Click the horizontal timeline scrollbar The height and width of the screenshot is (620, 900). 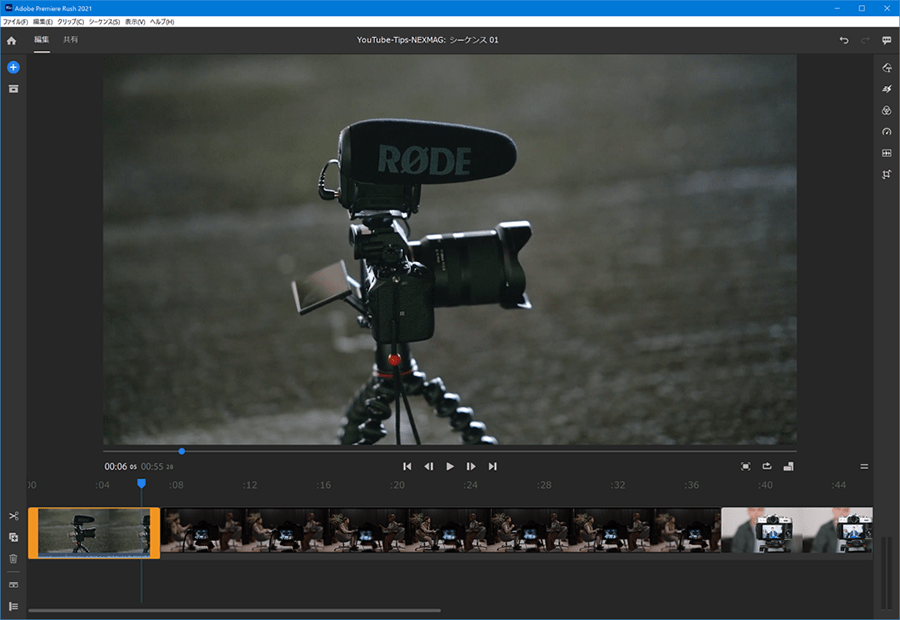pos(234,610)
